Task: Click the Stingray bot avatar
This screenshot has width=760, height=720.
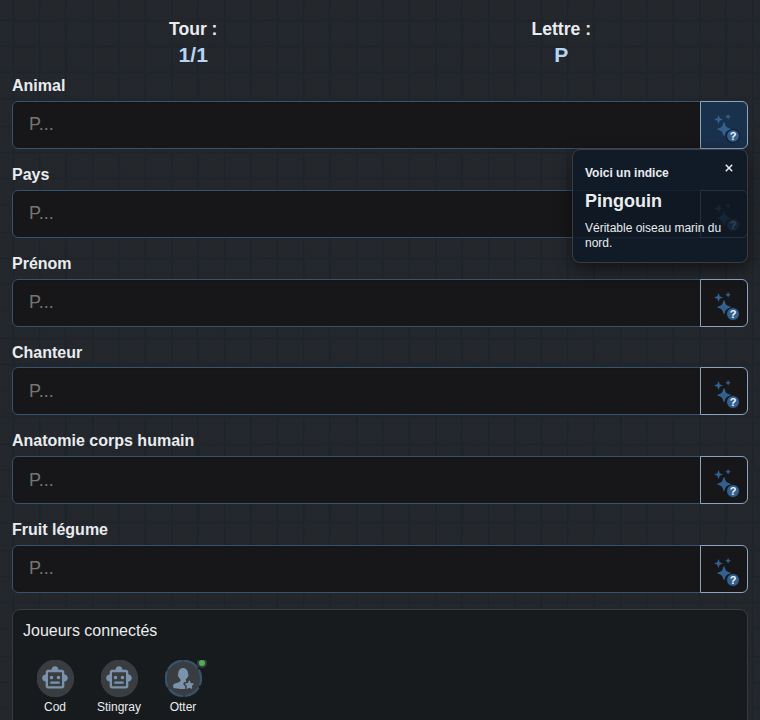Action: [x=119, y=678]
